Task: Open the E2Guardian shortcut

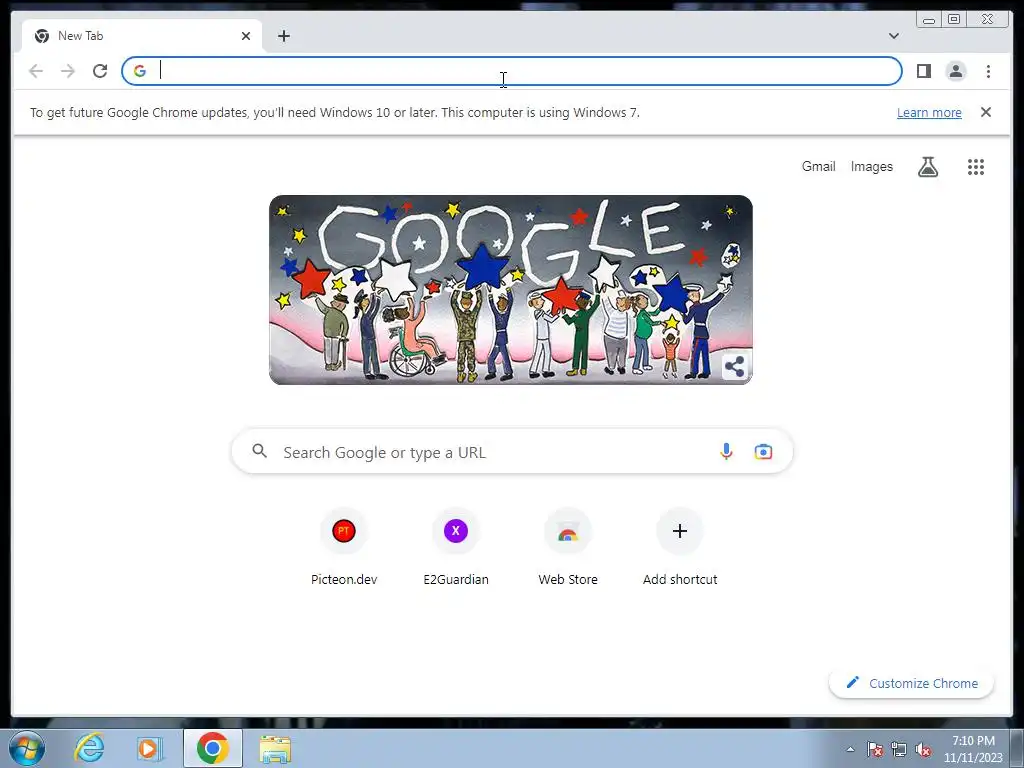Action: click(456, 547)
